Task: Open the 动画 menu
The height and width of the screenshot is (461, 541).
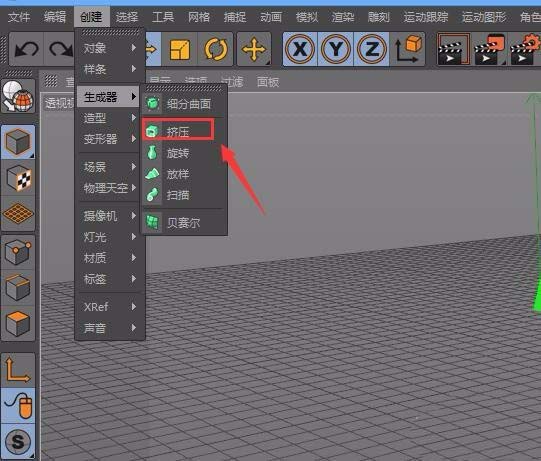Action: click(271, 17)
